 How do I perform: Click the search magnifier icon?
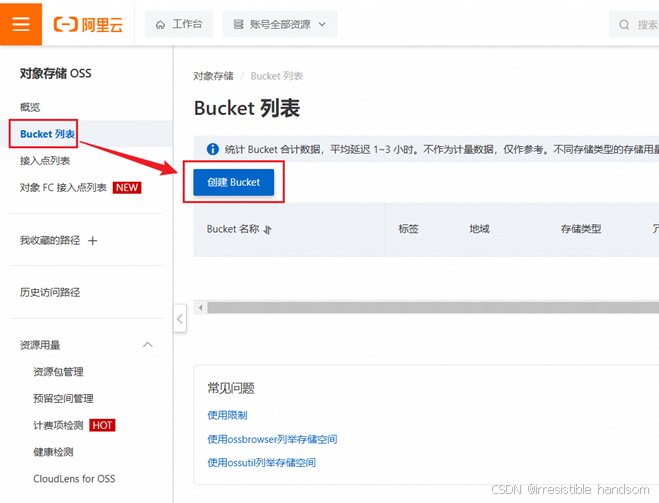(624, 25)
